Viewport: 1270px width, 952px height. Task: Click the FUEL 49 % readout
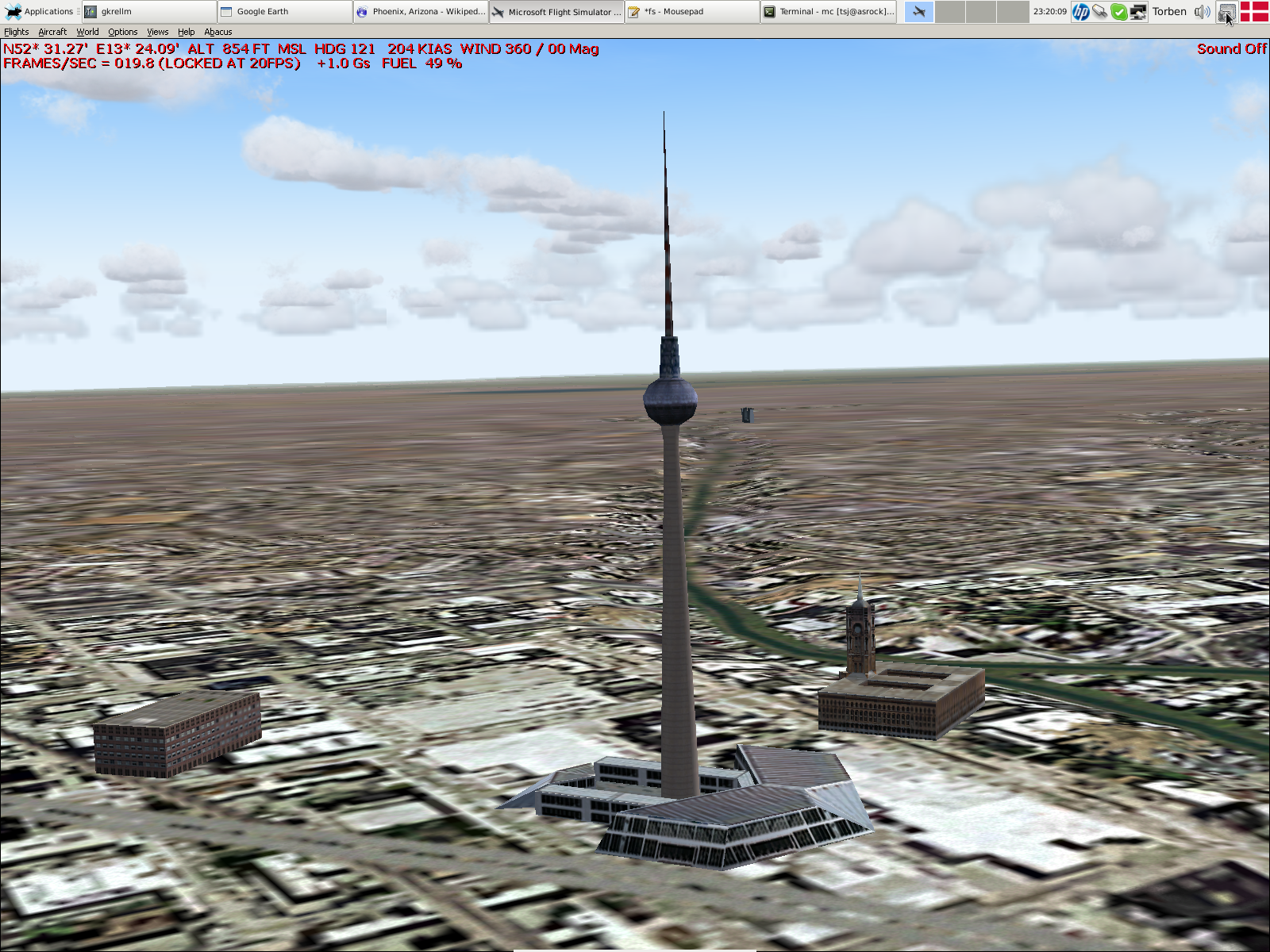pos(421,63)
